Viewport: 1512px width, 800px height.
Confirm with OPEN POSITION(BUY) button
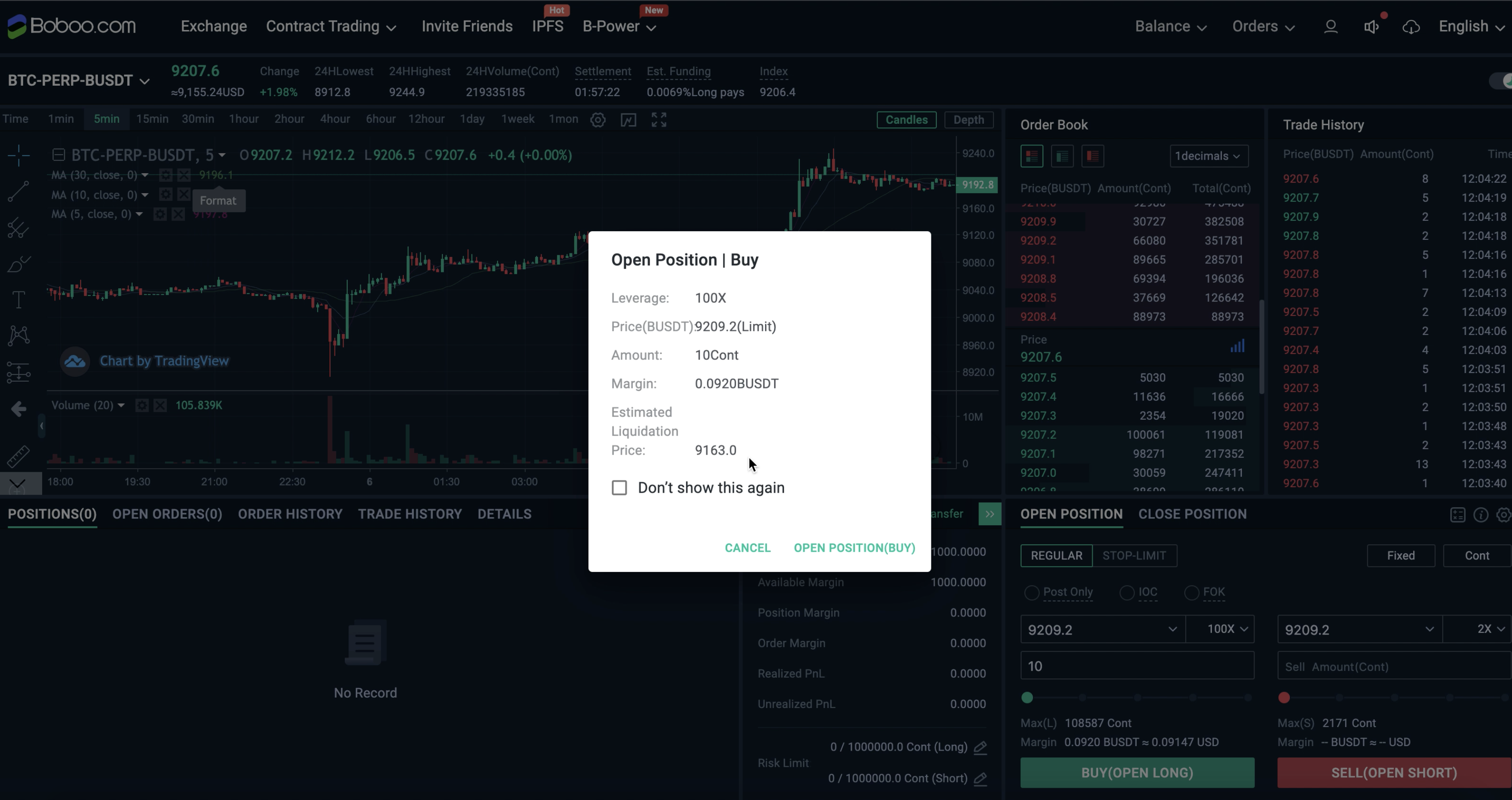click(x=854, y=548)
